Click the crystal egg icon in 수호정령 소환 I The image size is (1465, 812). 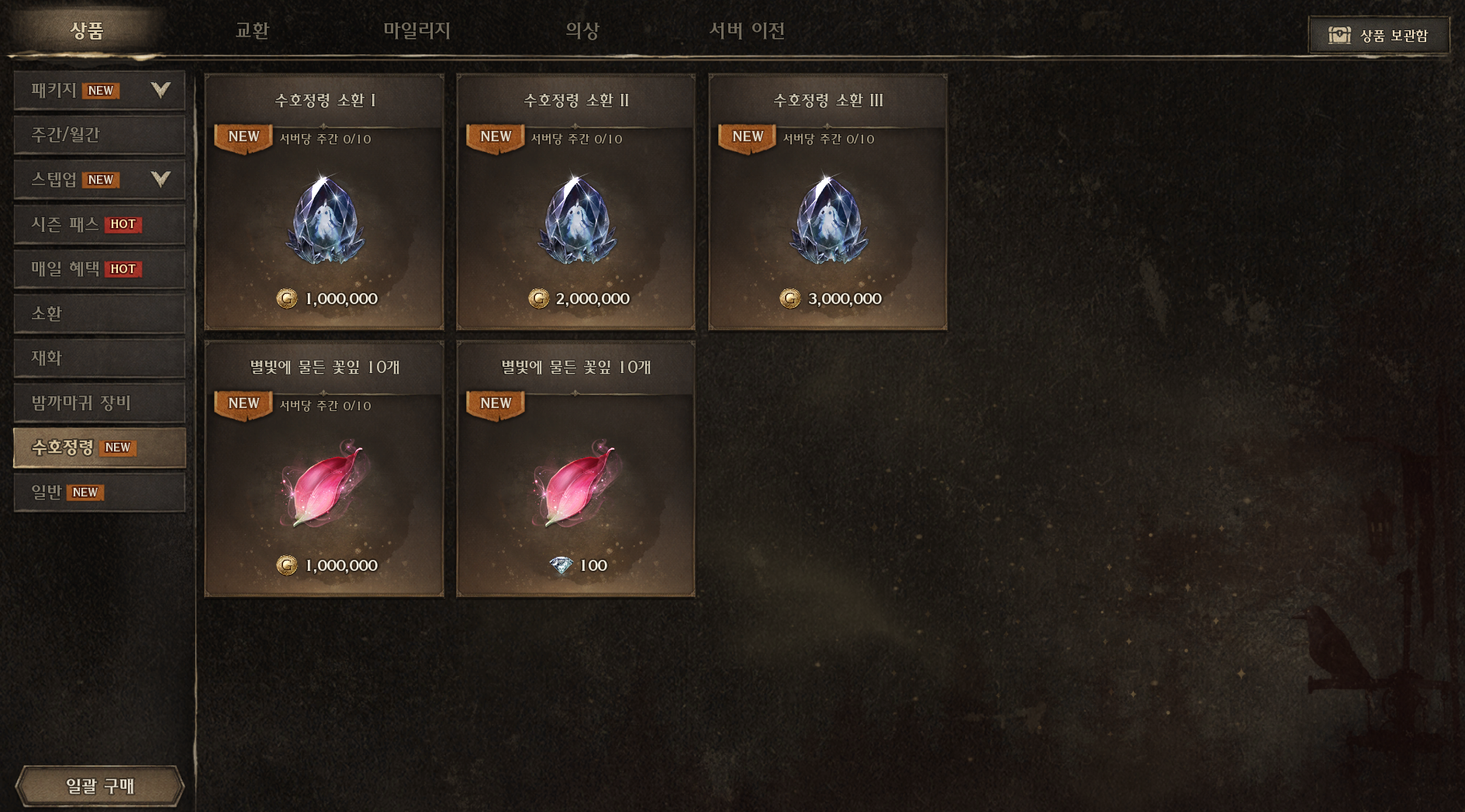[x=324, y=219]
